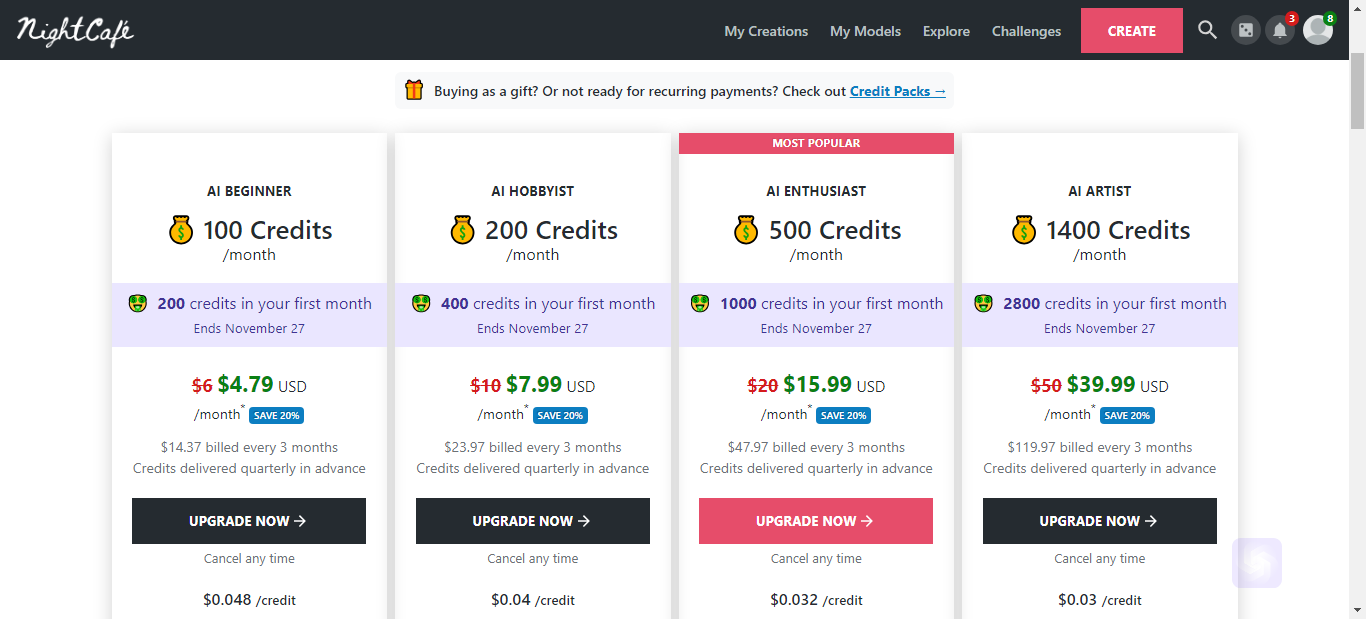The width and height of the screenshot is (1366, 619).
Task: Click the money-face emoji in Enthusiast promo
Action: pos(700,303)
